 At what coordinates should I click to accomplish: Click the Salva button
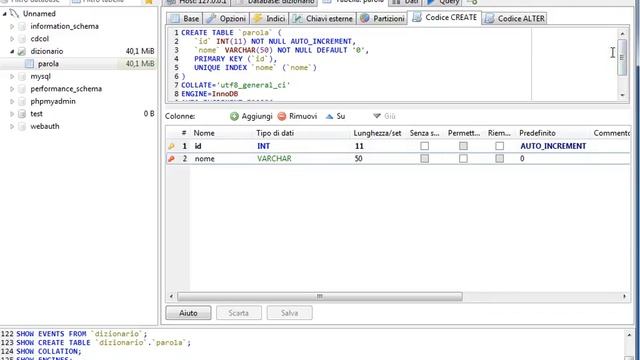[x=289, y=313]
